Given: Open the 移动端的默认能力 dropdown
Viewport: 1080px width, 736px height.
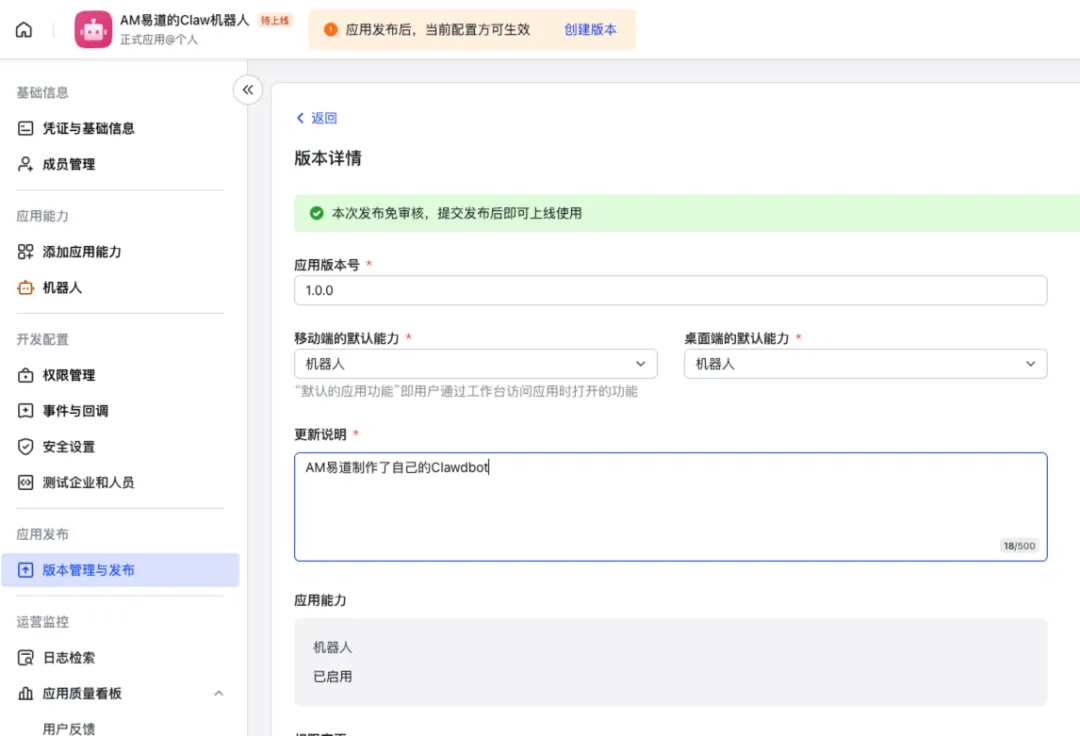Looking at the screenshot, I should pyautogui.click(x=475, y=364).
